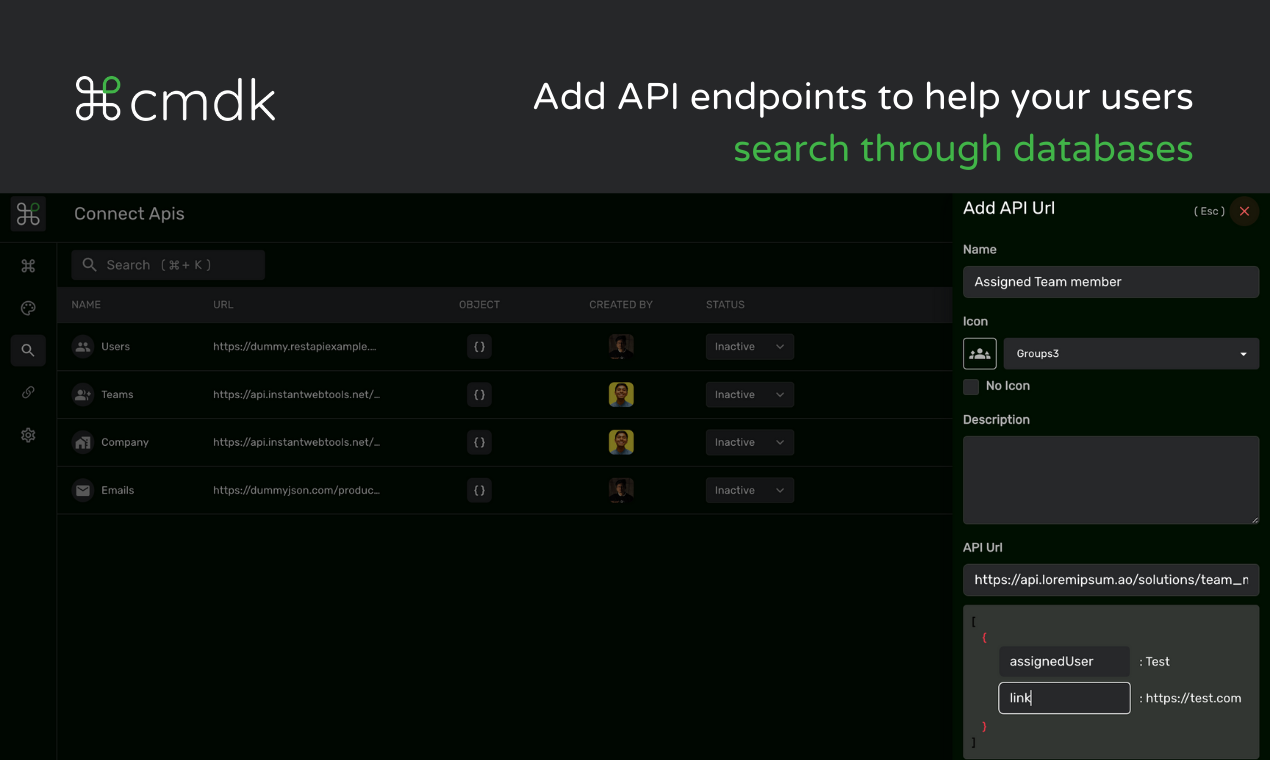Screen dimensions: 1270x760
Task: Click the cmdk logo icon in sidebar
Action: tap(28, 214)
